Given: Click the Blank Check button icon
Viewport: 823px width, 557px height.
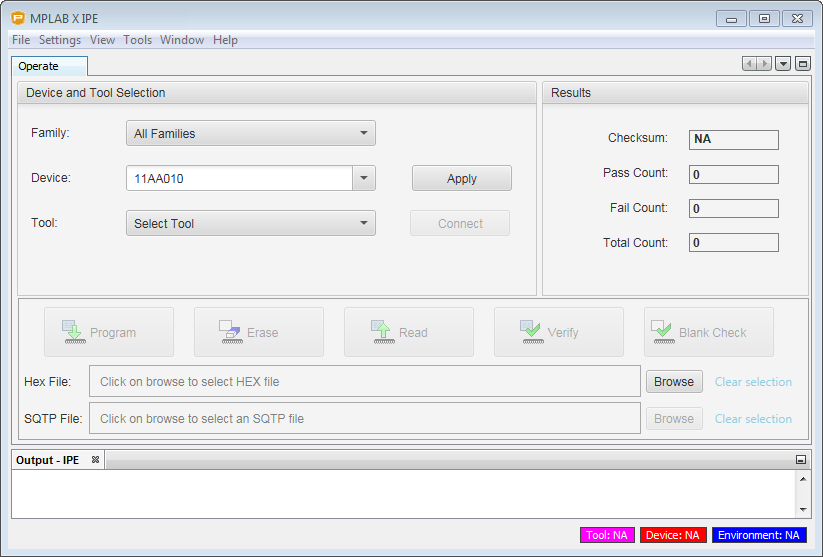Looking at the screenshot, I should [662, 332].
